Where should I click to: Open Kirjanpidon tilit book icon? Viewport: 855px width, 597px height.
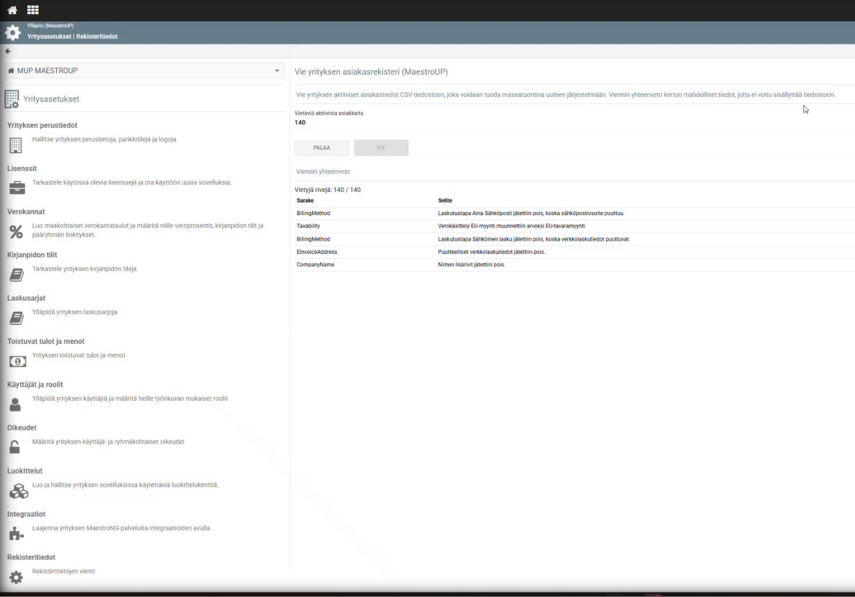click(16, 275)
